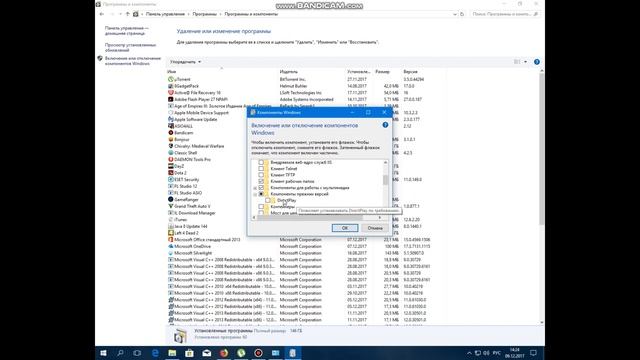640x360 pixels.
Task: Click ESET Security icon
Action: 171,179
